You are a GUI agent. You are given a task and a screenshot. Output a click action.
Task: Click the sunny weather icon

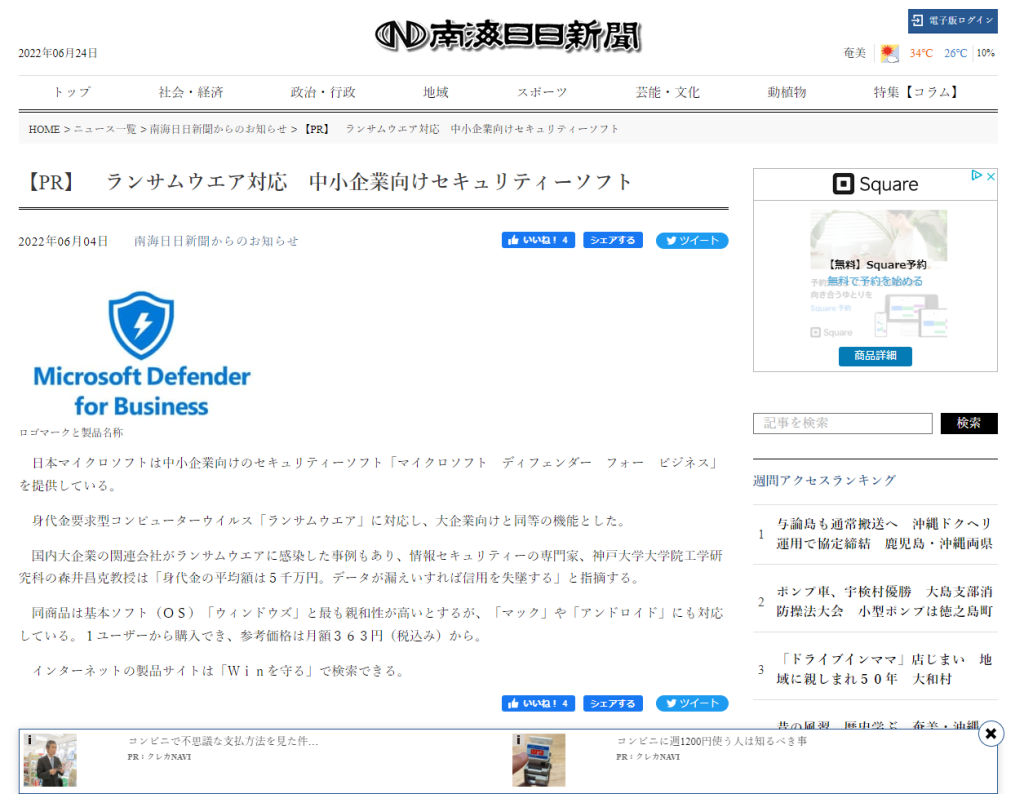coord(889,53)
